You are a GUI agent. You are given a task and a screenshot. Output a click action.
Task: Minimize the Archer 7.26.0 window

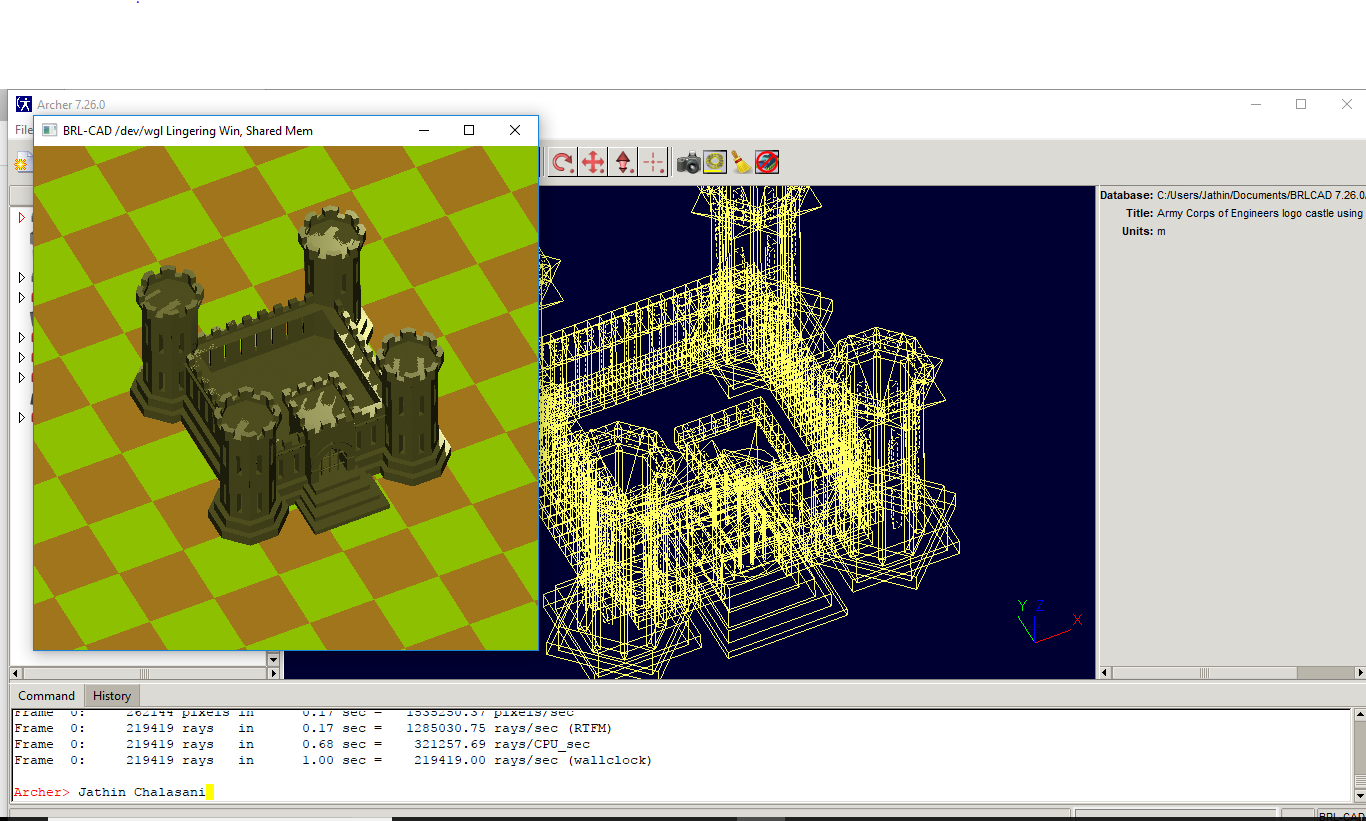coord(1256,104)
